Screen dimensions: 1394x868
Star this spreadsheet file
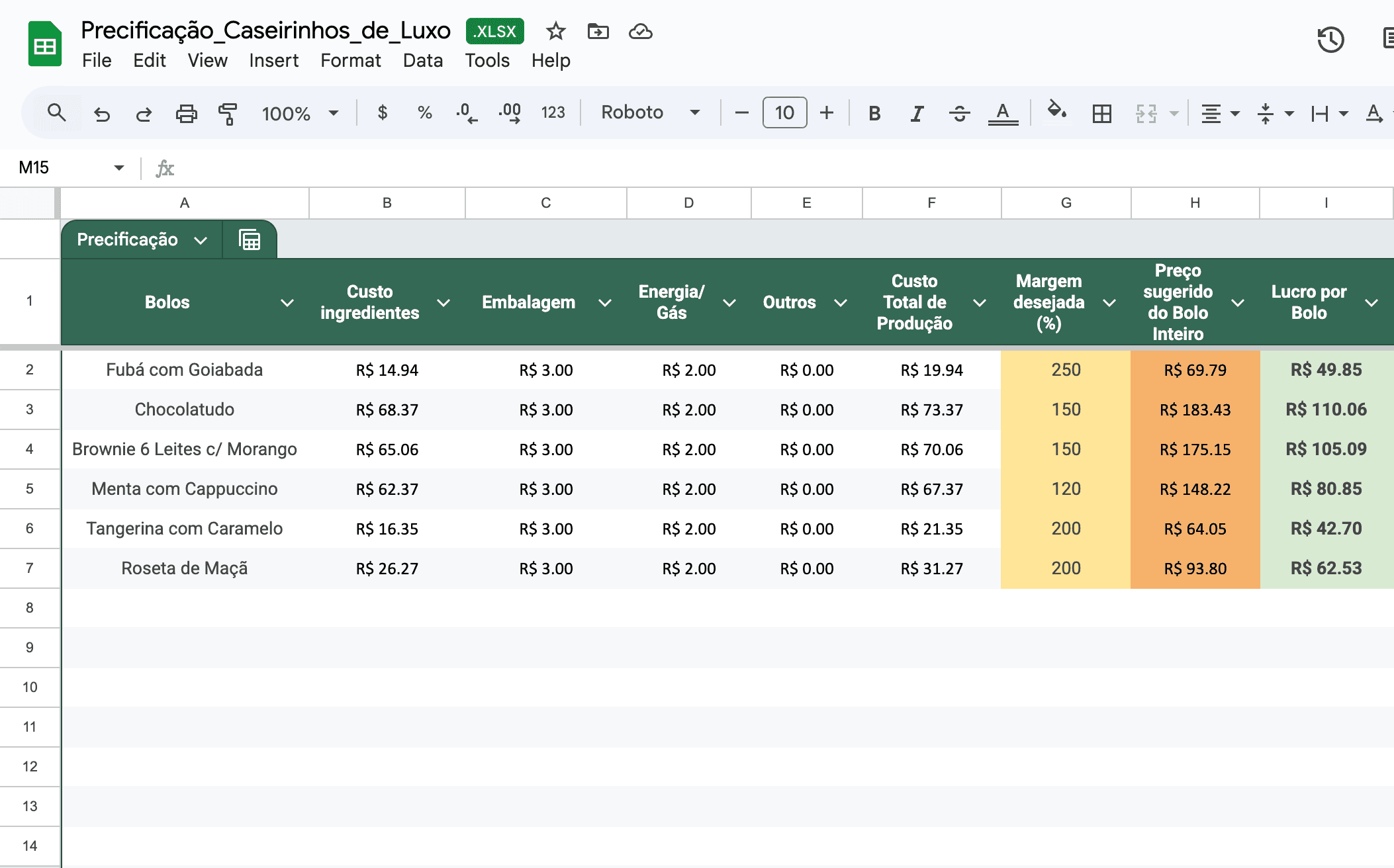click(x=555, y=31)
